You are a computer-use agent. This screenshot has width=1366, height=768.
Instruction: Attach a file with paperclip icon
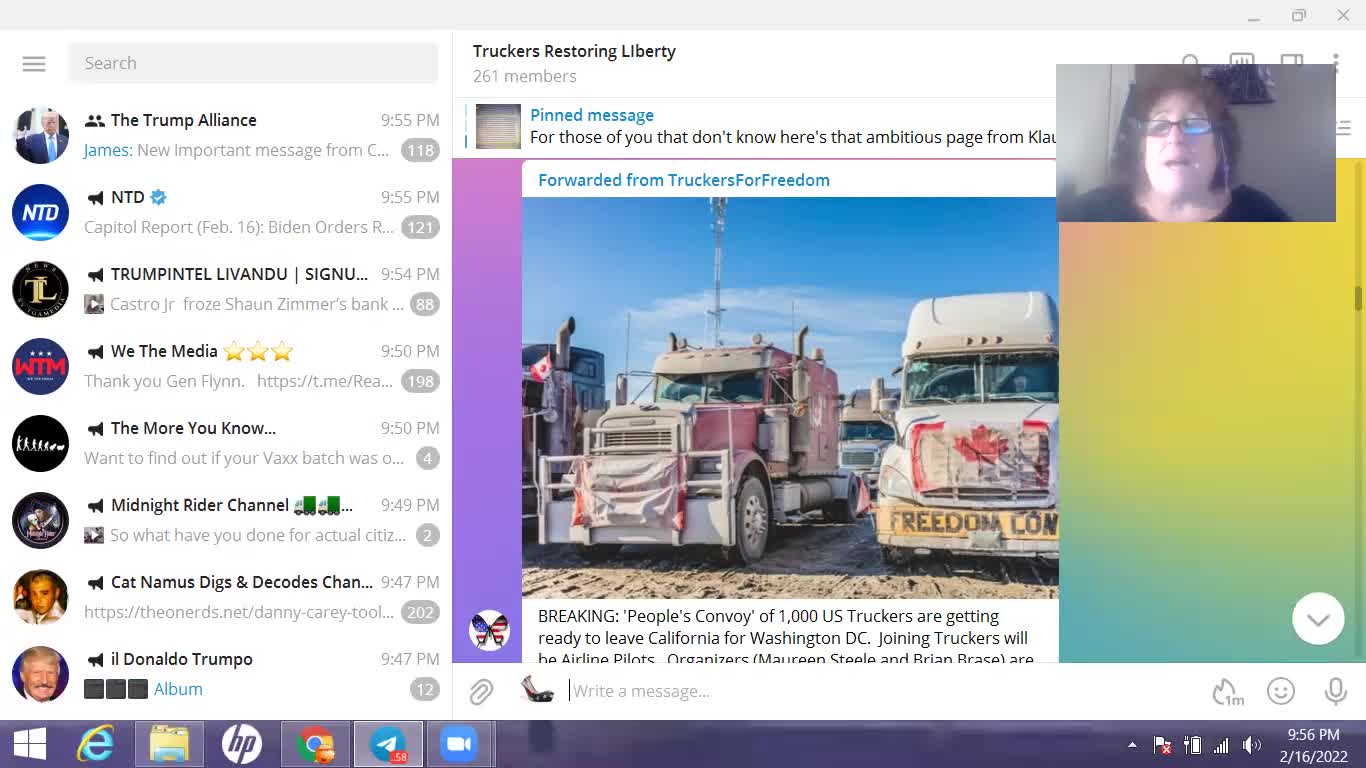point(481,691)
